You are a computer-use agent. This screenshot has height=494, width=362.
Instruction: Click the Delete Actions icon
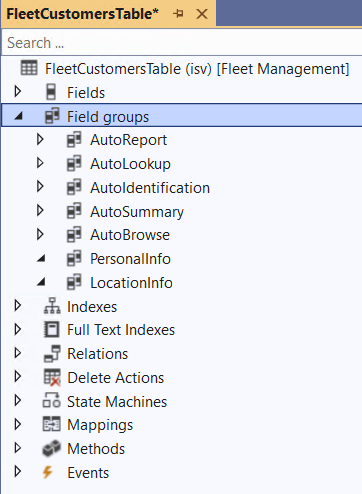point(52,378)
